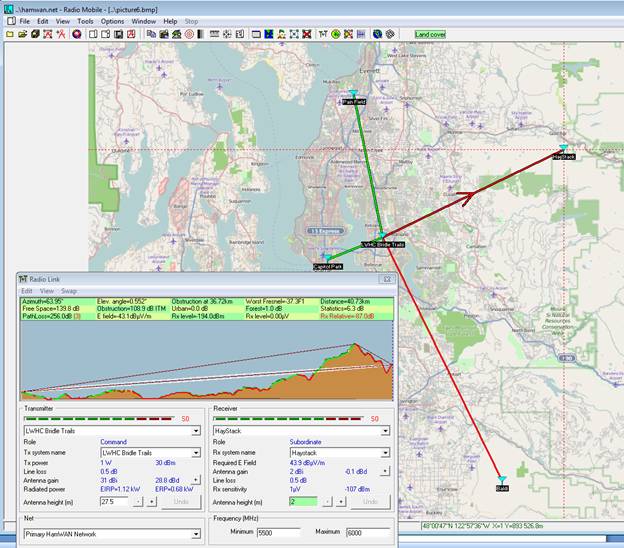Open the Tools menu in the menu bar
Screen dimensions: 624x548
click(85, 20)
